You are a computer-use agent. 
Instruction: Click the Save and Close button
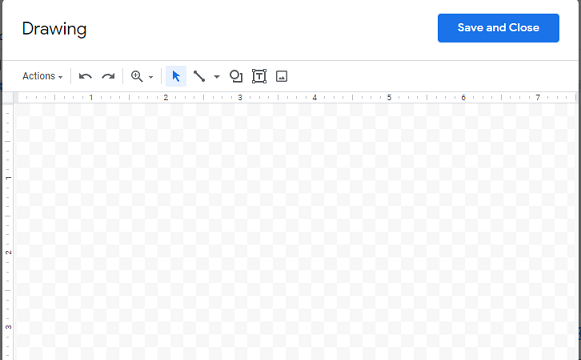tap(498, 28)
